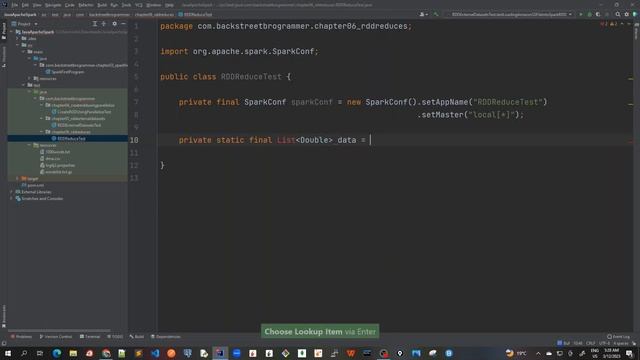This screenshot has width=640, height=360.
Task: Hide the Project tool window
Action: 123,24
